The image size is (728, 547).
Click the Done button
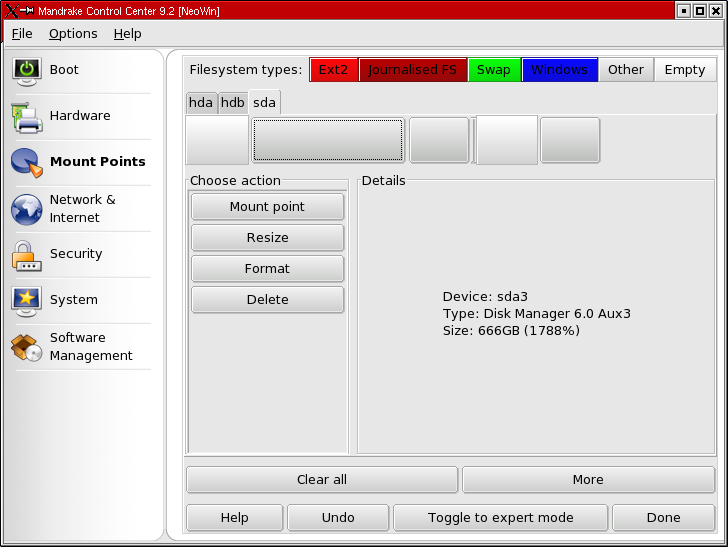tap(663, 518)
